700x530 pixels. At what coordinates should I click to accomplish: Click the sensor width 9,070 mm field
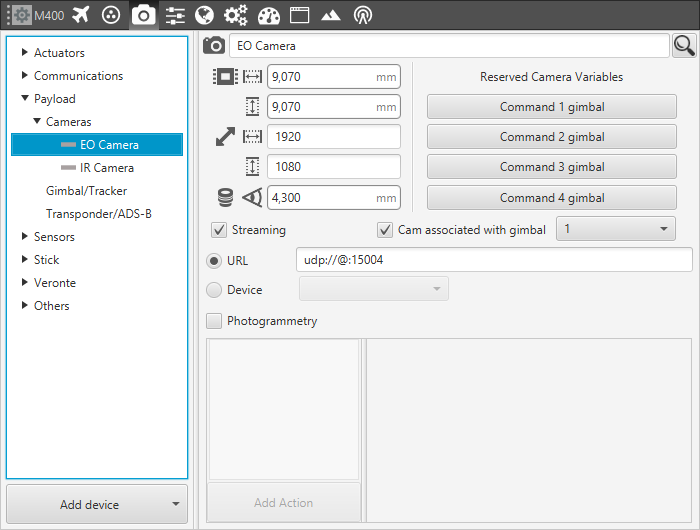(334, 77)
